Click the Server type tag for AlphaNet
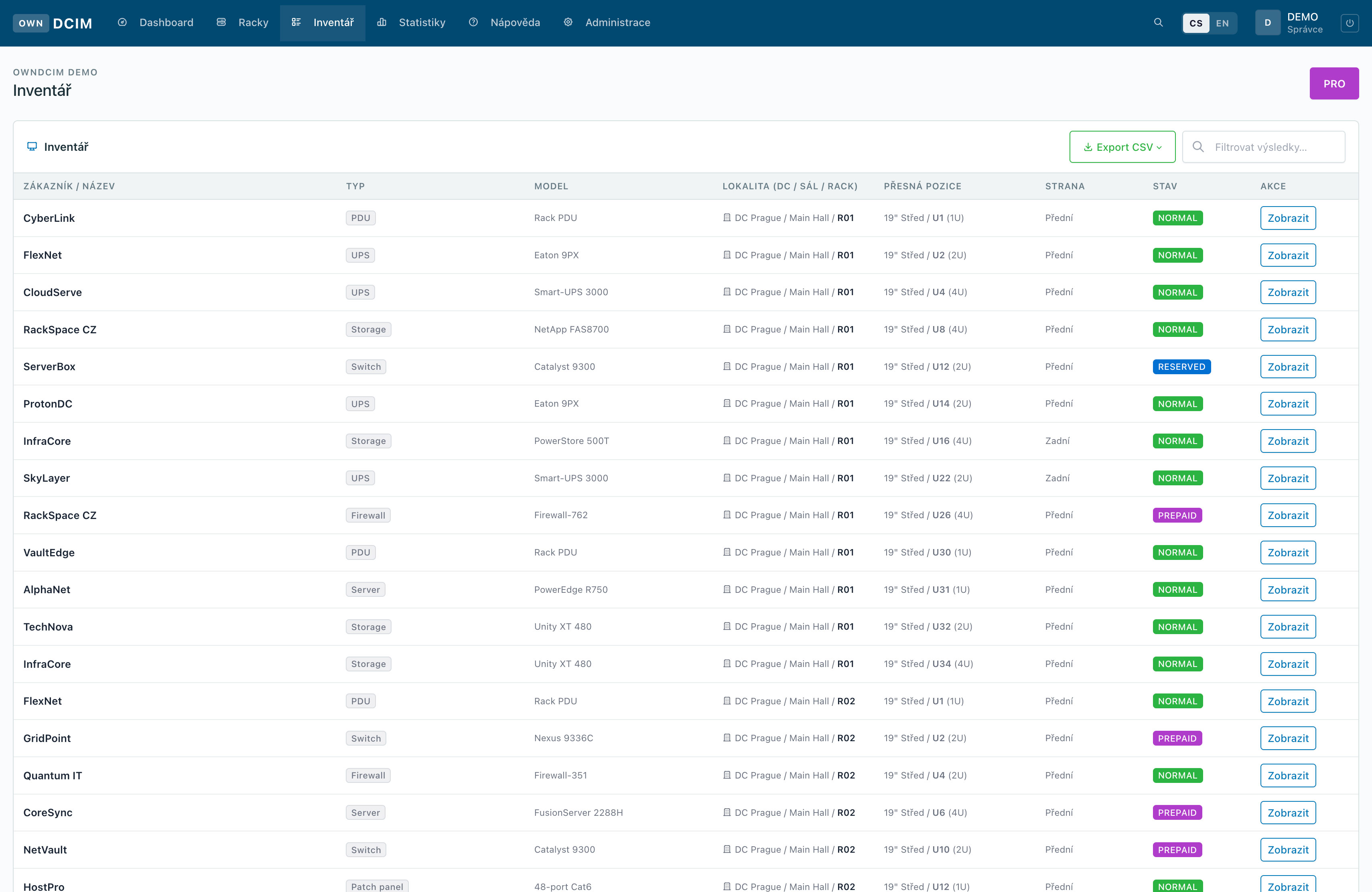The width and height of the screenshot is (1372, 892). (365, 590)
